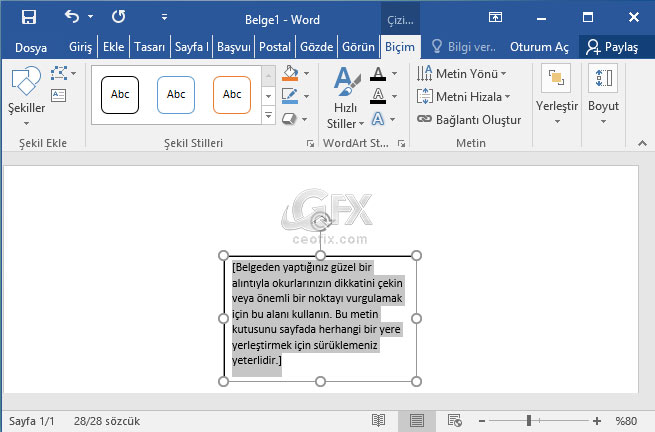The height and width of the screenshot is (432, 655).
Task: Expand the full shape styles gallery
Action: coord(269,115)
